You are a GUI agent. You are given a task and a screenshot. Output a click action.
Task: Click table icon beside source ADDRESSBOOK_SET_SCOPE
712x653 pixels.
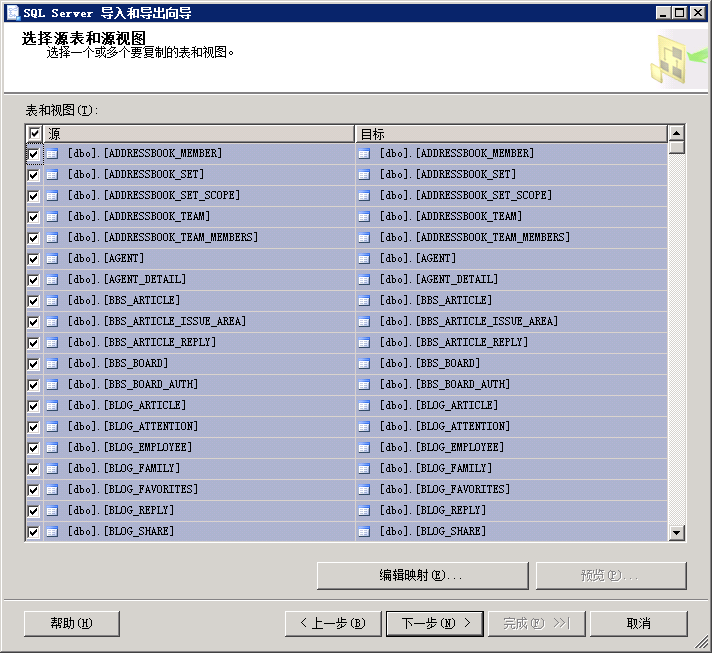click(52, 196)
